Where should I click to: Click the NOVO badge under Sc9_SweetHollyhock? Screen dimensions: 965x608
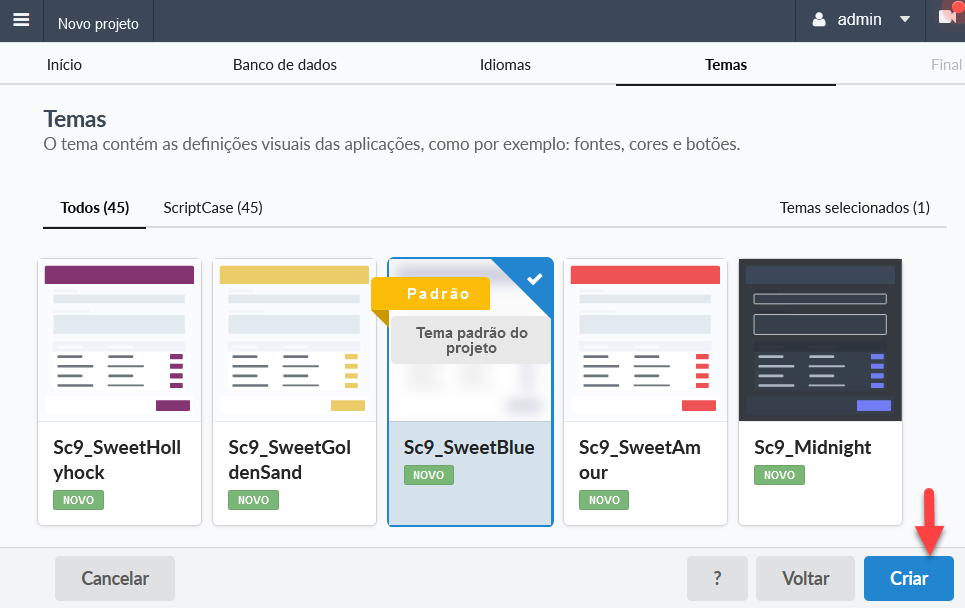point(78,500)
